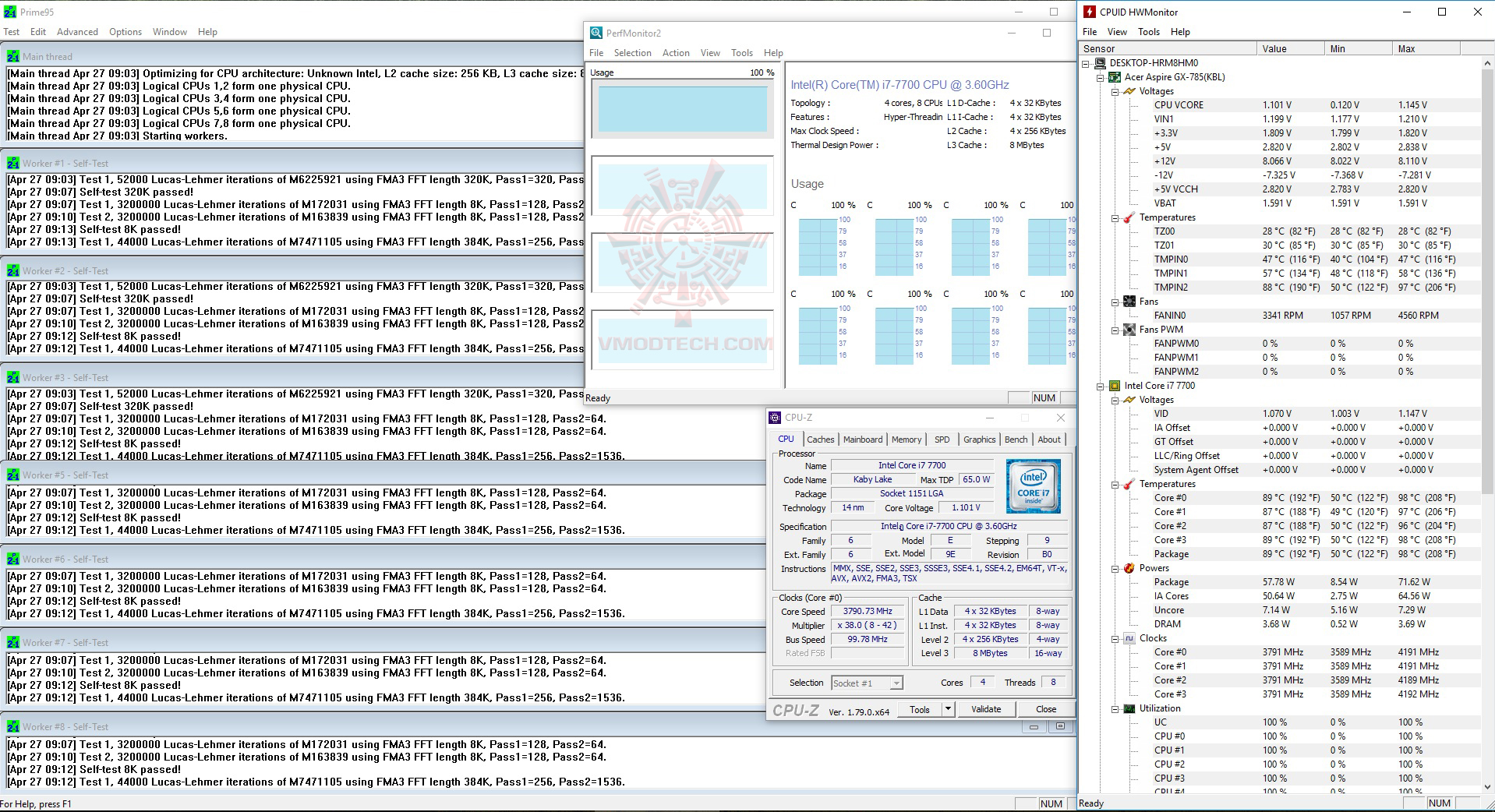Collapse the Fans group in HWMonitor
1495x812 pixels.
point(1115,302)
